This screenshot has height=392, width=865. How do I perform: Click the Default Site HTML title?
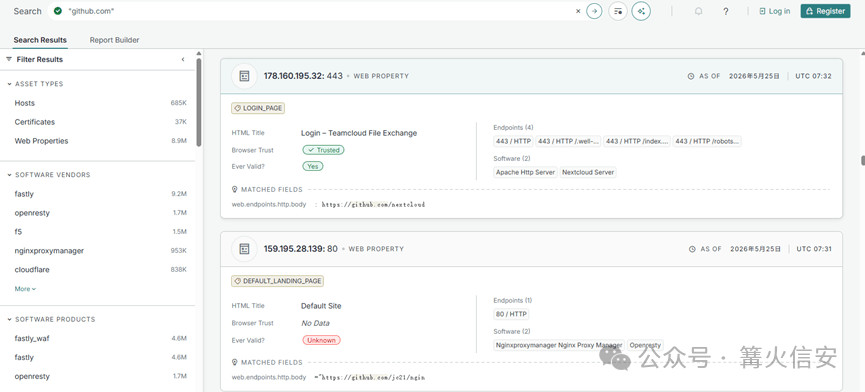[x=321, y=306]
